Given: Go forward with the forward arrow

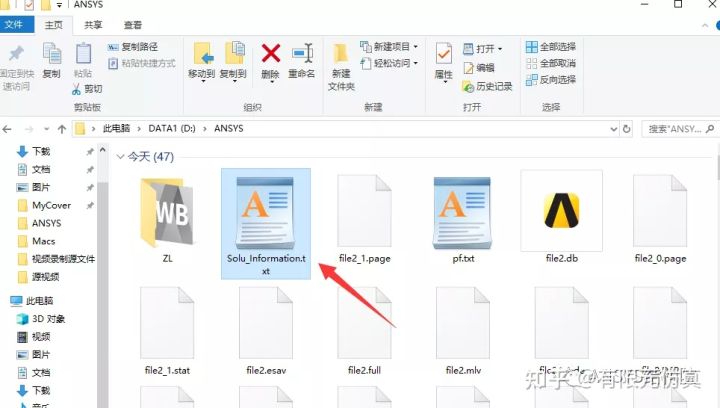Looking at the screenshot, I should pos(29,129).
